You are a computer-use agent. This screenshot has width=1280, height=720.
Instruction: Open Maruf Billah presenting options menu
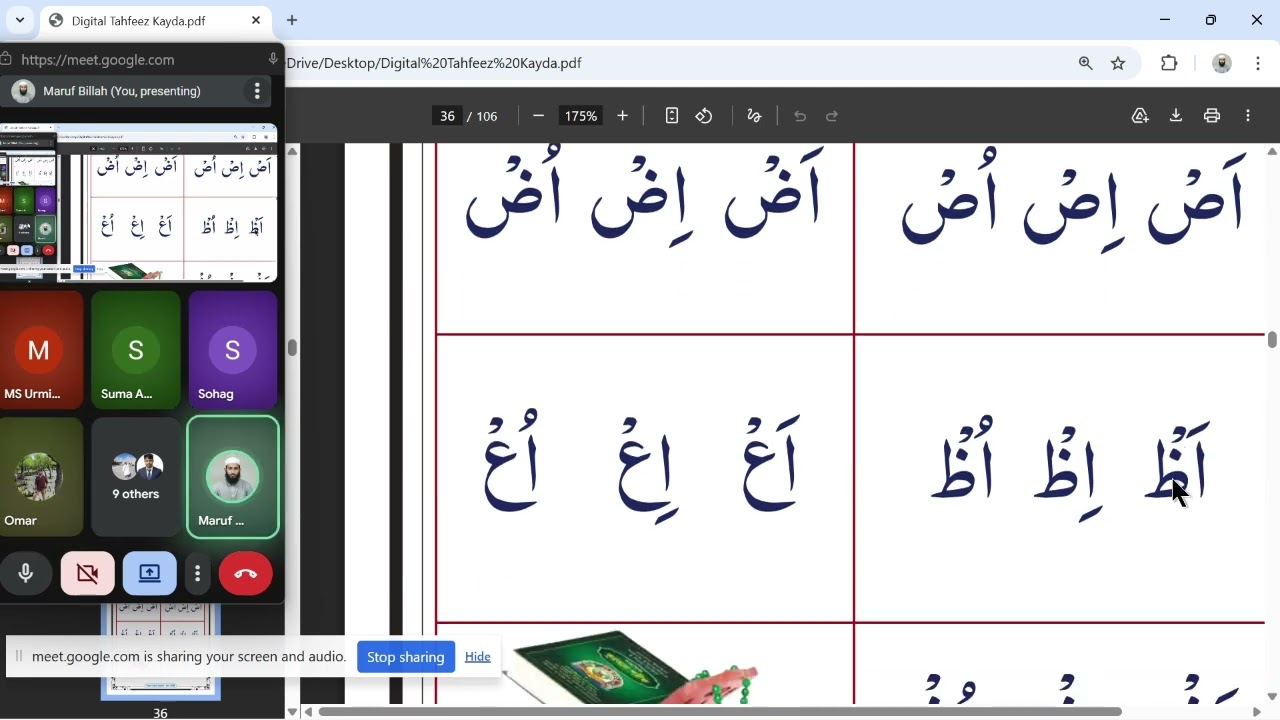click(257, 91)
